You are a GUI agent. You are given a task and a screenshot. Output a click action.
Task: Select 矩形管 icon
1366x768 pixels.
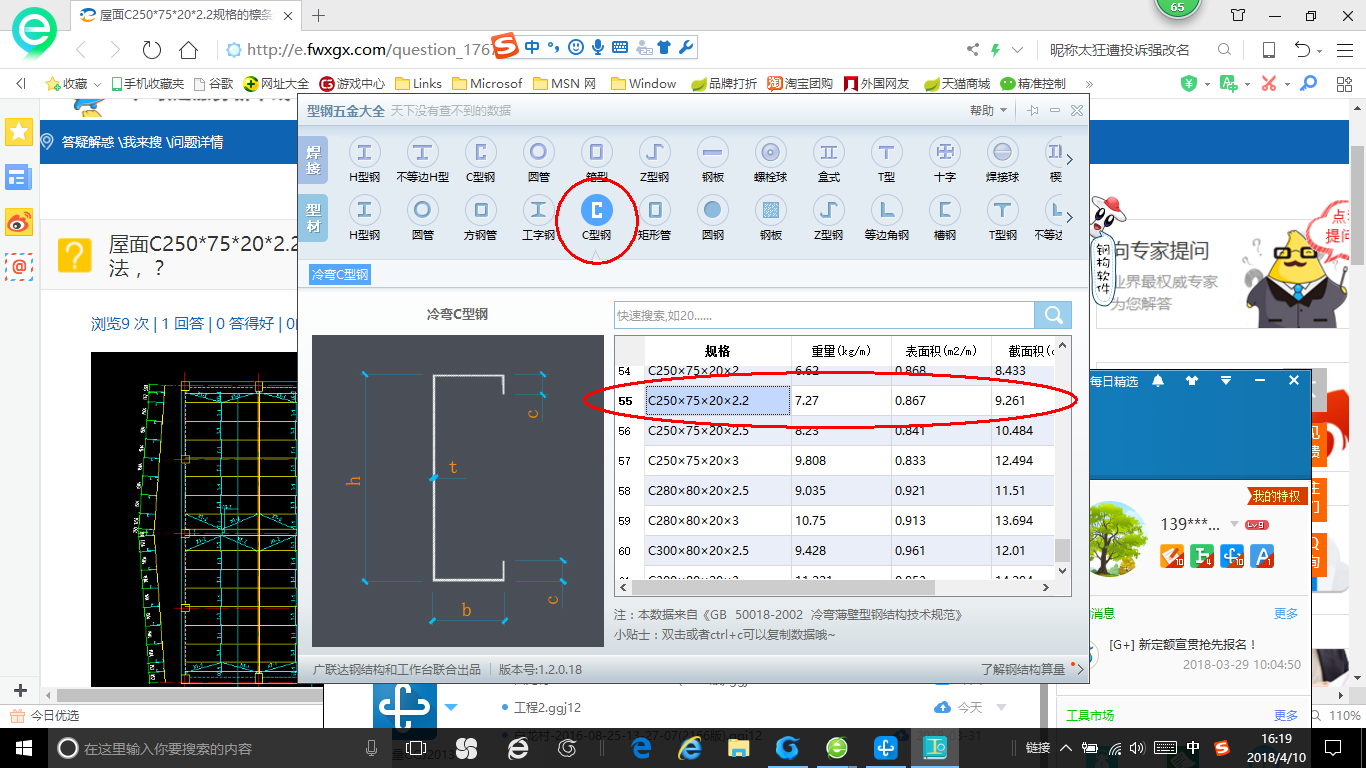tap(654, 210)
